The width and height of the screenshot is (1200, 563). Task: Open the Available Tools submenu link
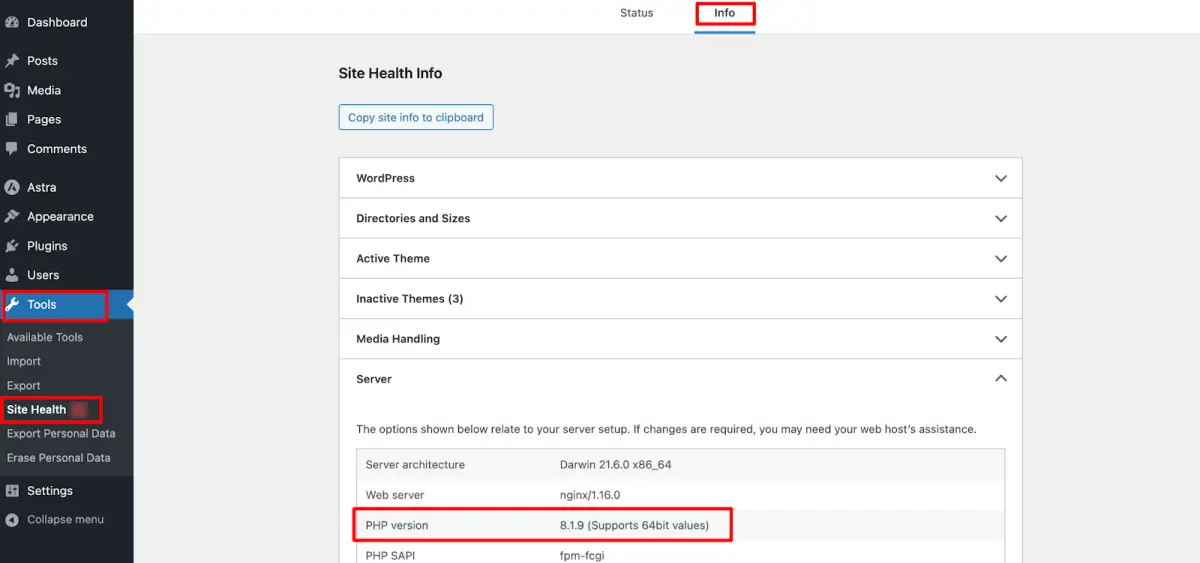point(45,337)
